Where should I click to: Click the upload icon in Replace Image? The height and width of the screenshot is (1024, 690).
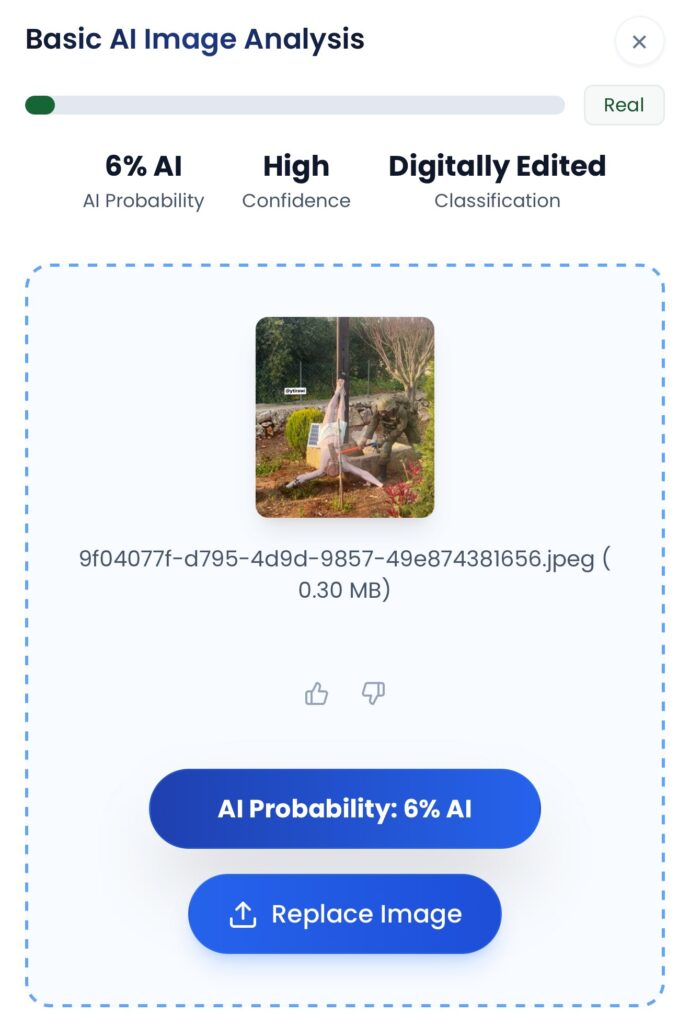(x=243, y=914)
